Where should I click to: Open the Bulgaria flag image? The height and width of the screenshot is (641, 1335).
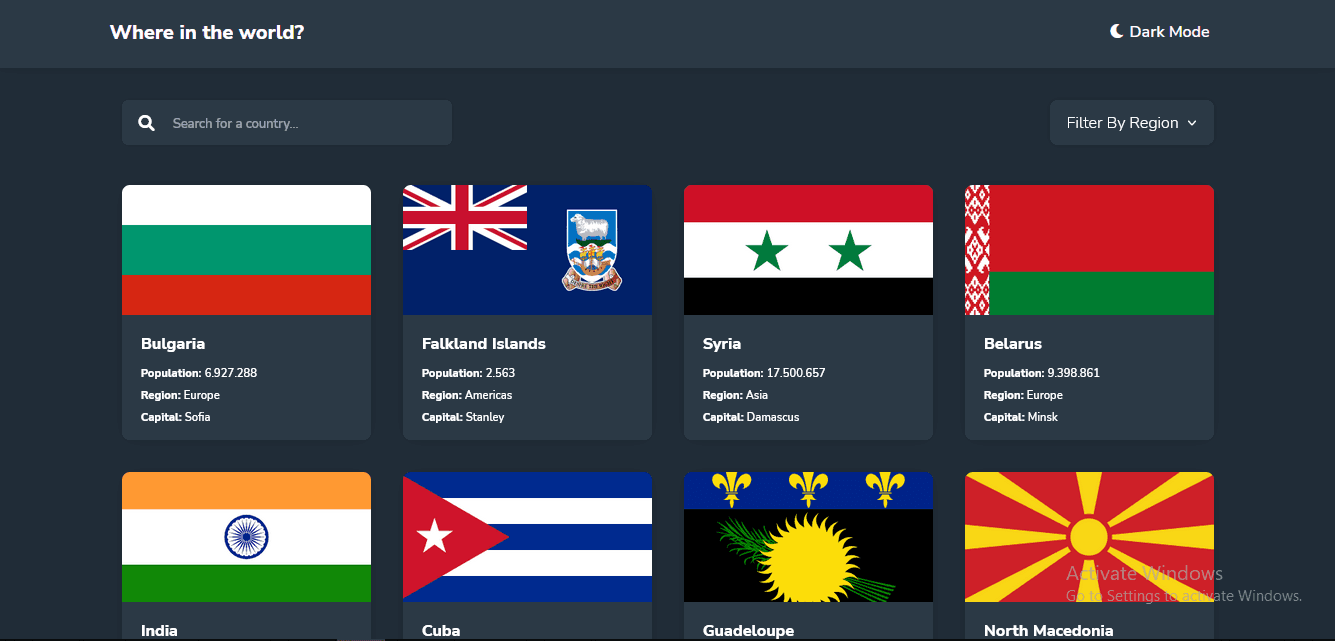coord(246,250)
